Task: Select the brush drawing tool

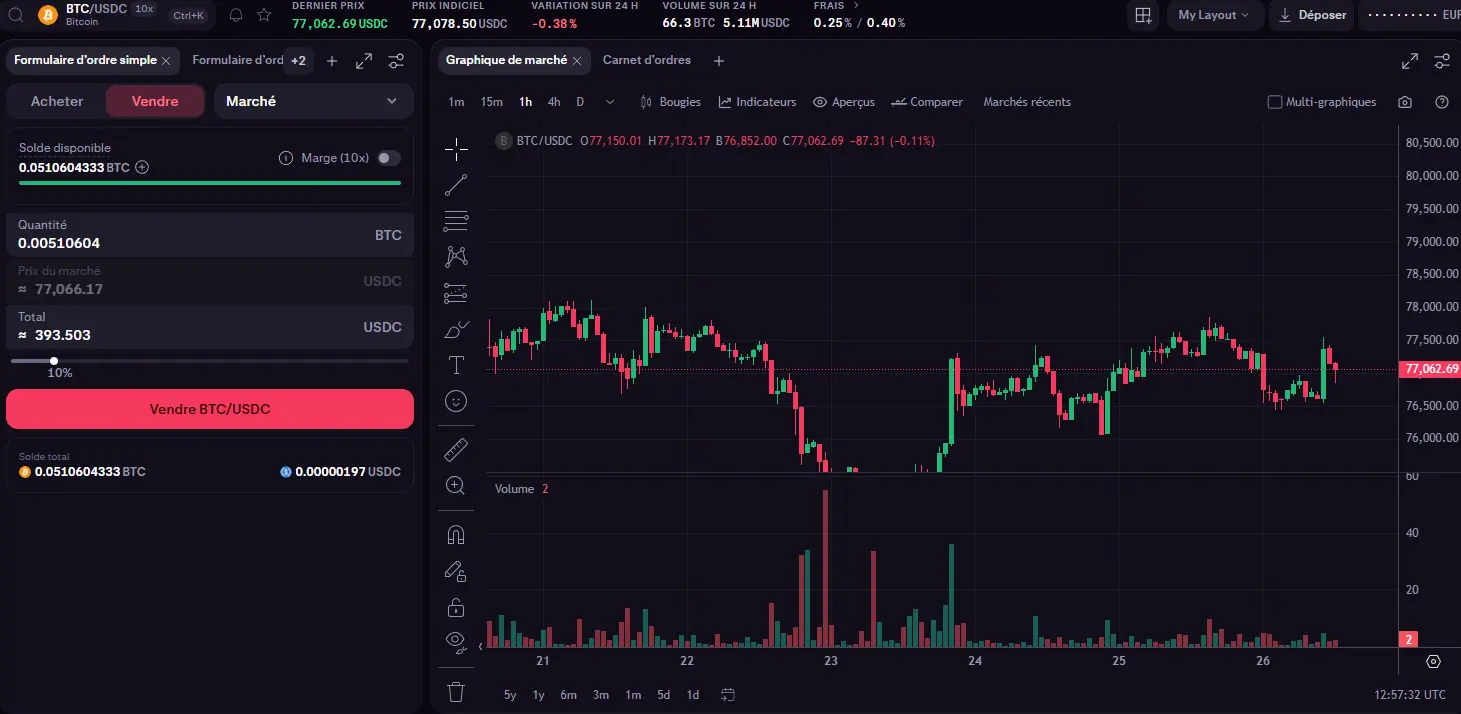Action: pyautogui.click(x=456, y=329)
